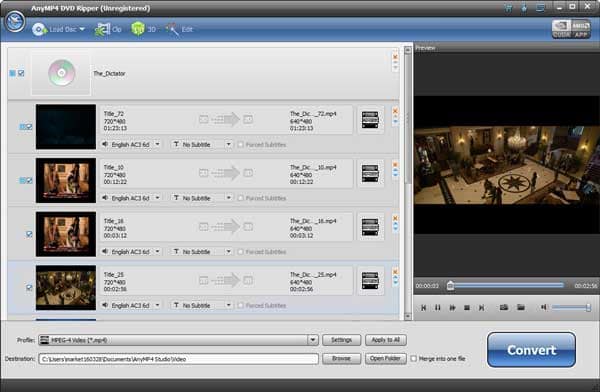
Task: Click the Clip toolbar icon
Action: click(x=108, y=29)
